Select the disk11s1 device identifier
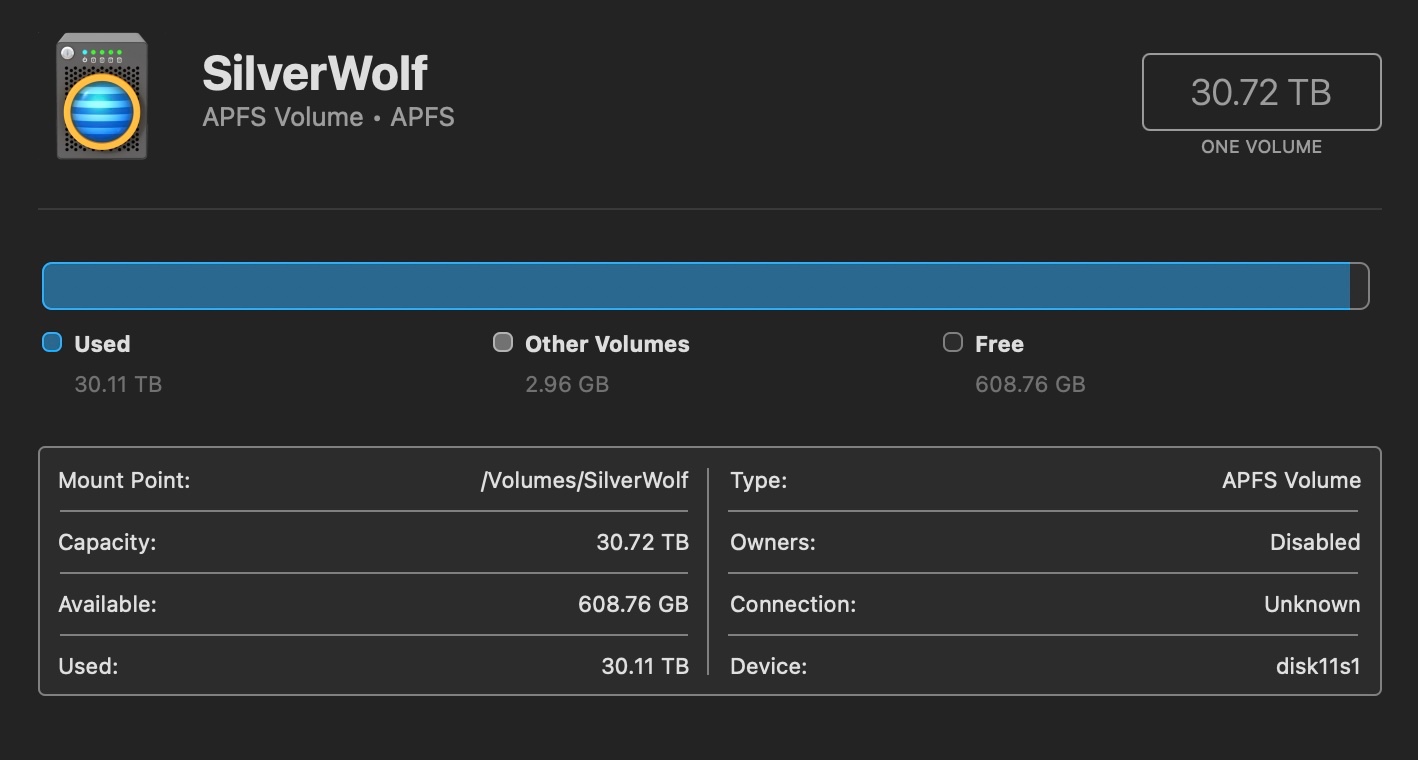 click(1318, 666)
